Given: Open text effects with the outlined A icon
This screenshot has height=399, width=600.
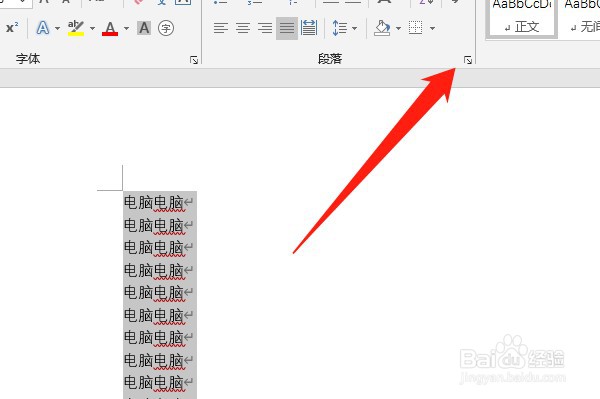Looking at the screenshot, I should tap(42, 28).
